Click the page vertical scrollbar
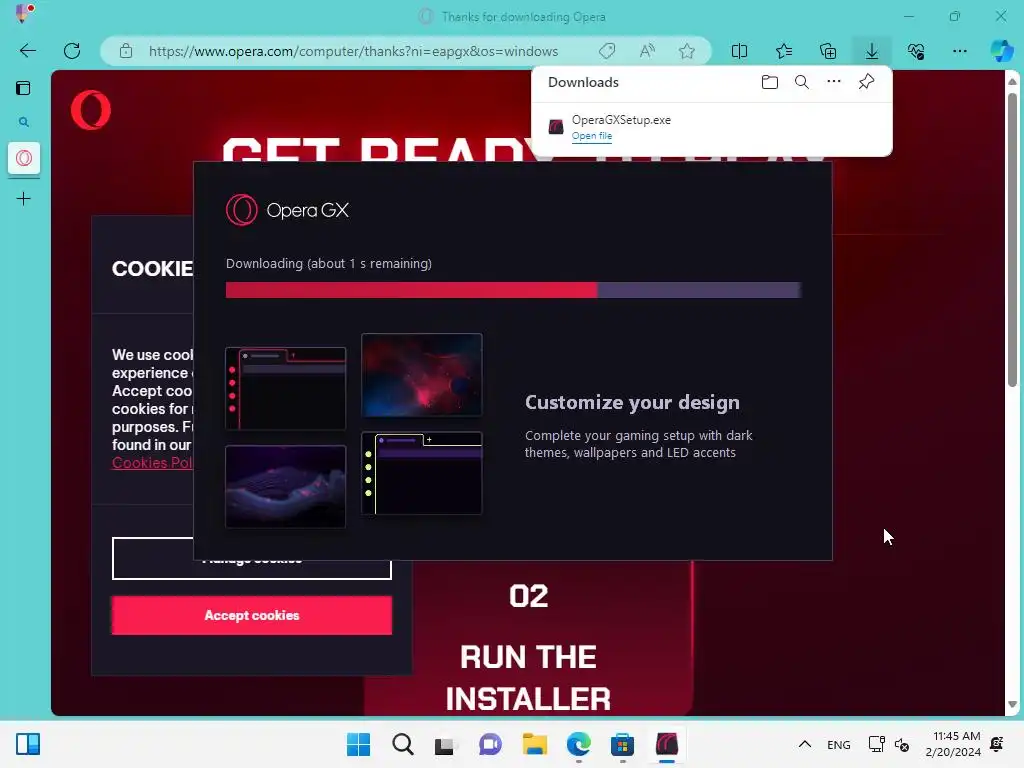 click(x=1012, y=240)
